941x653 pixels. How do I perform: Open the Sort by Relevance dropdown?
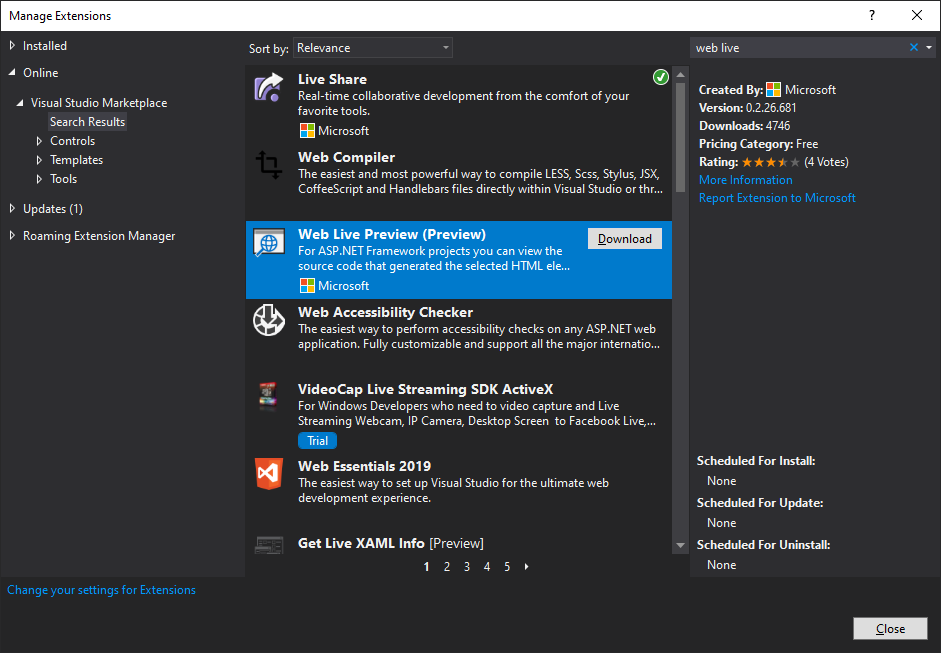373,48
